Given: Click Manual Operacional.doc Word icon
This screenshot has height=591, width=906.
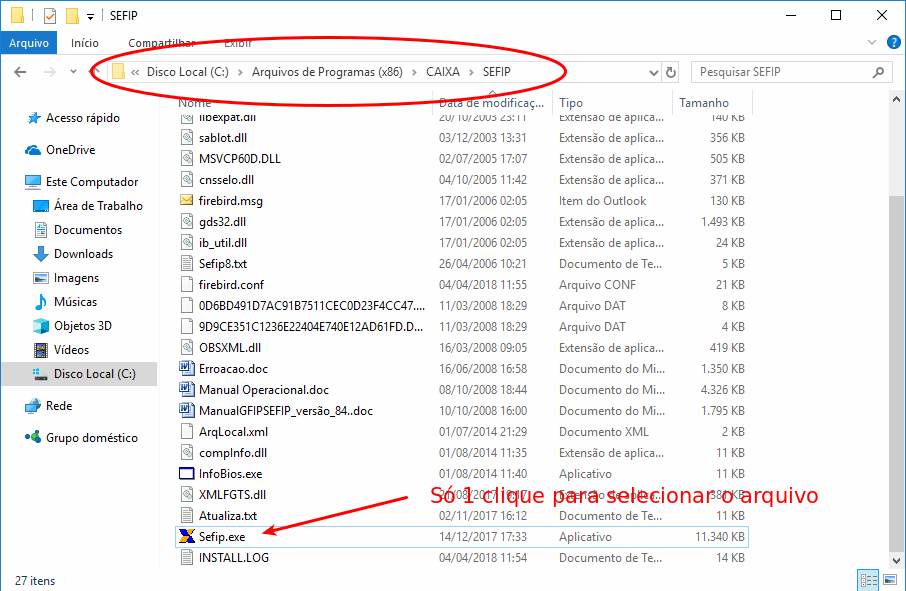Looking at the screenshot, I should [187, 389].
